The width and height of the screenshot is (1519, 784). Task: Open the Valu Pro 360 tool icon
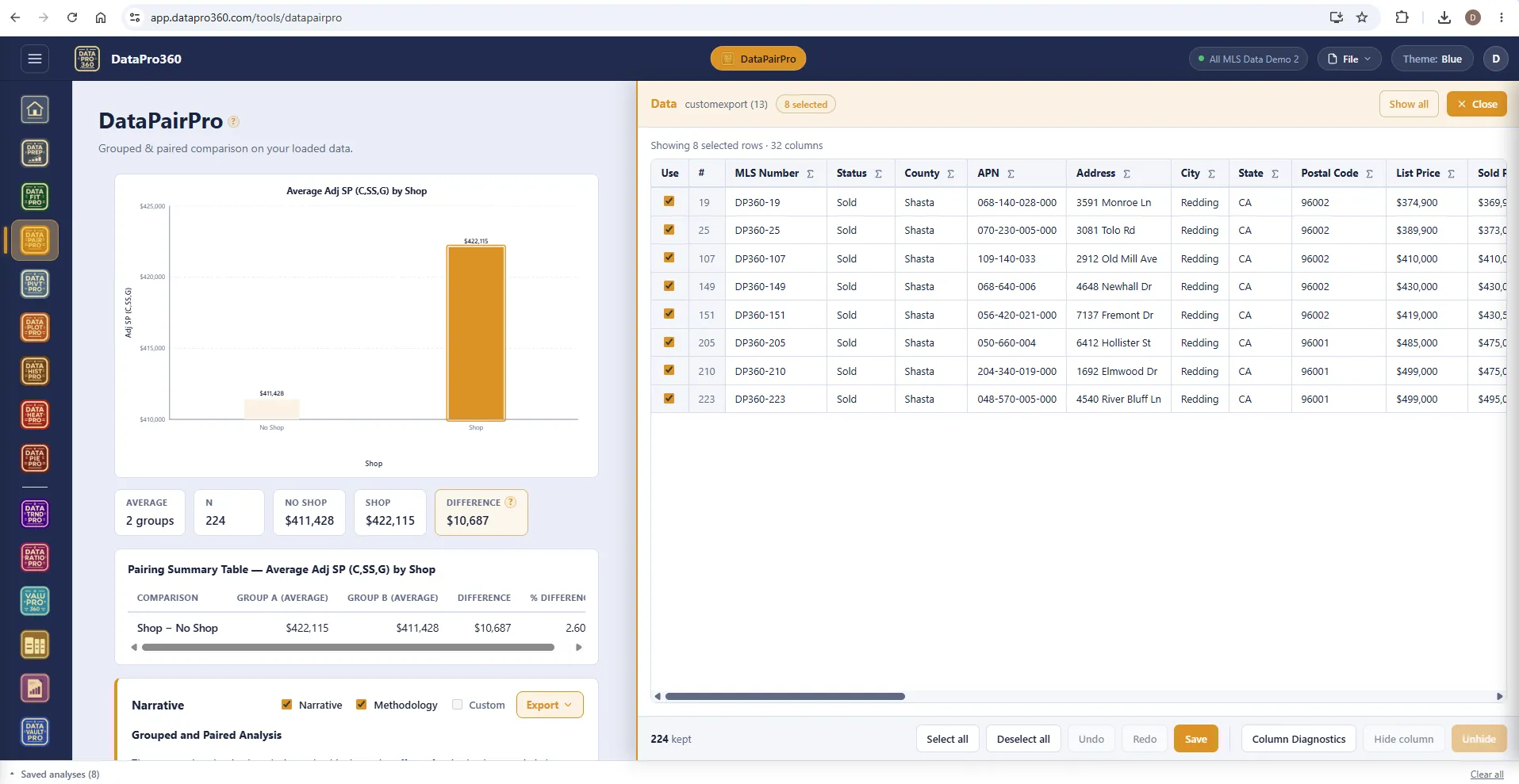[35, 602]
